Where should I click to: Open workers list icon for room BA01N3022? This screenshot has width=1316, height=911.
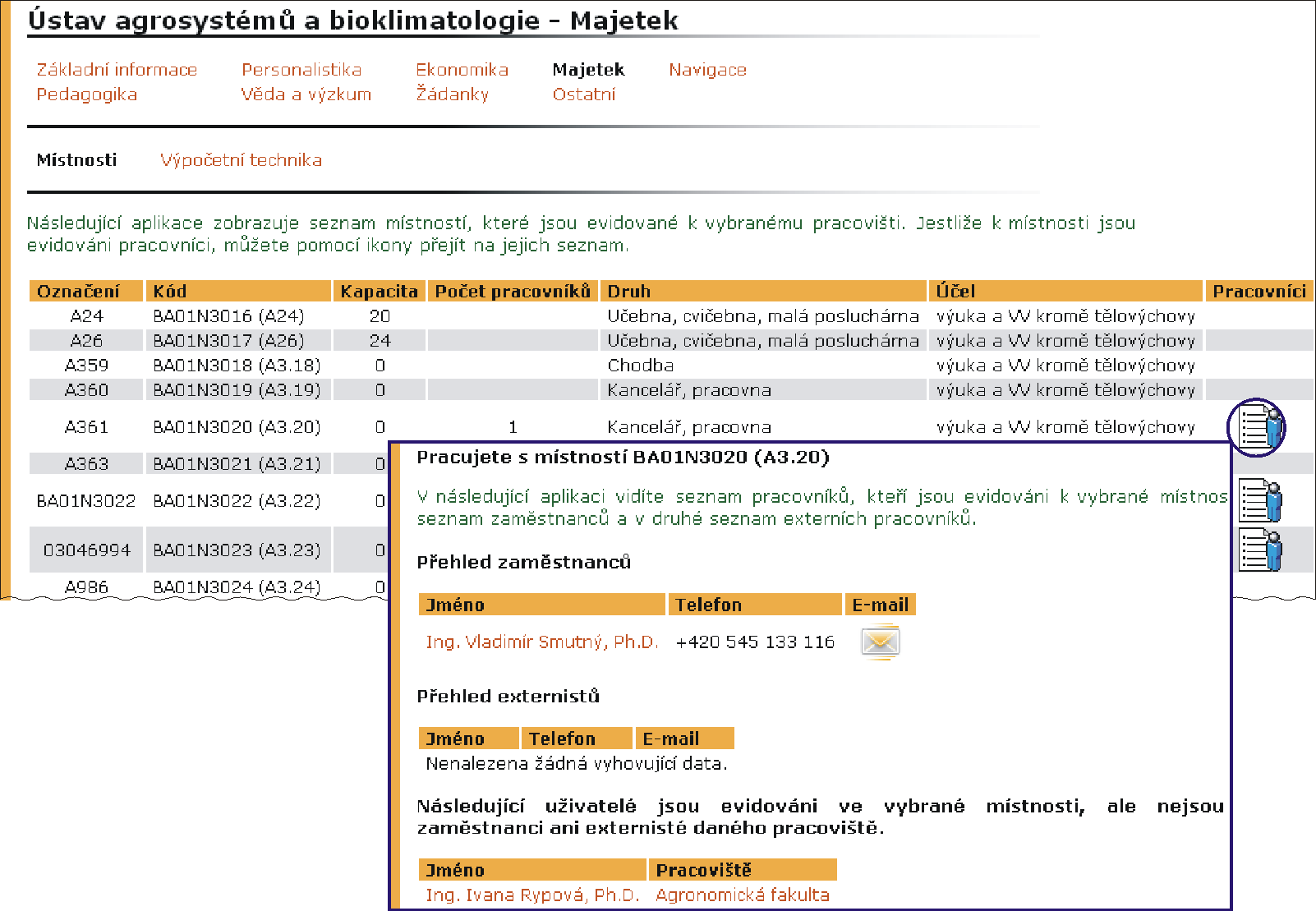1260,500
